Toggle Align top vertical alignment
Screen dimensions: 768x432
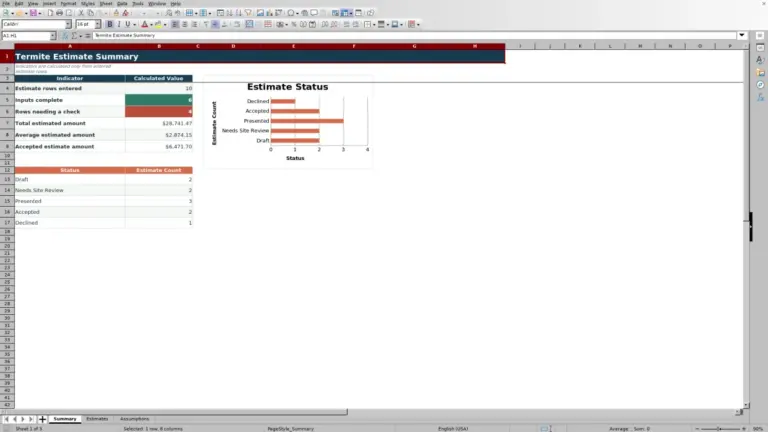click(206, 24)
